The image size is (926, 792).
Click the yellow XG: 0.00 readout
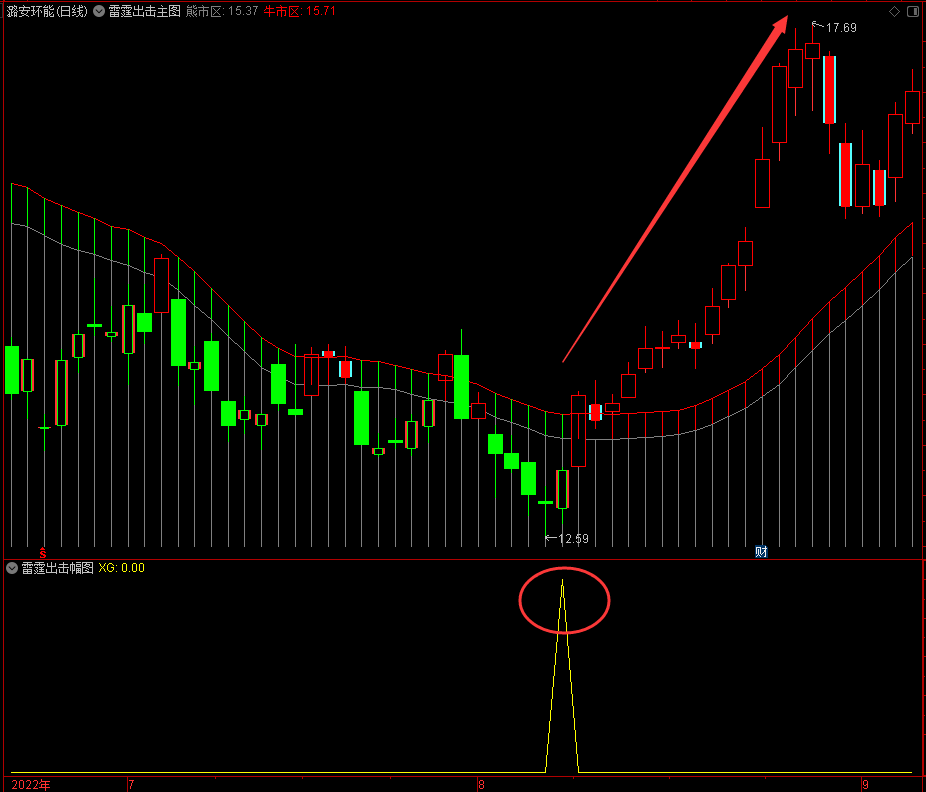point(122,568)
